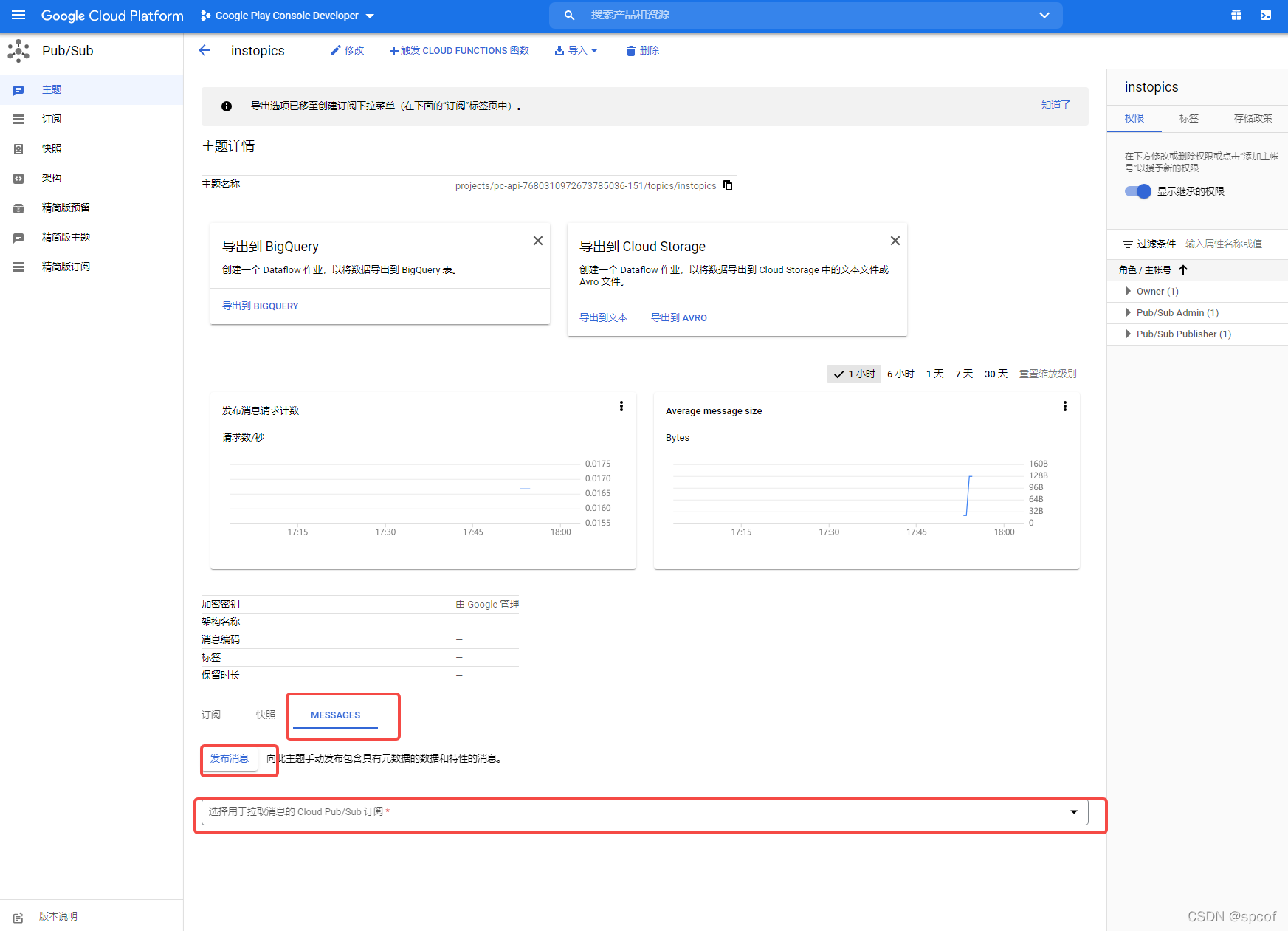This screenshot has width=1288, height=931.
Task: Click 重置缩放级别 to reset zoom
Action: coord(1048,374)
